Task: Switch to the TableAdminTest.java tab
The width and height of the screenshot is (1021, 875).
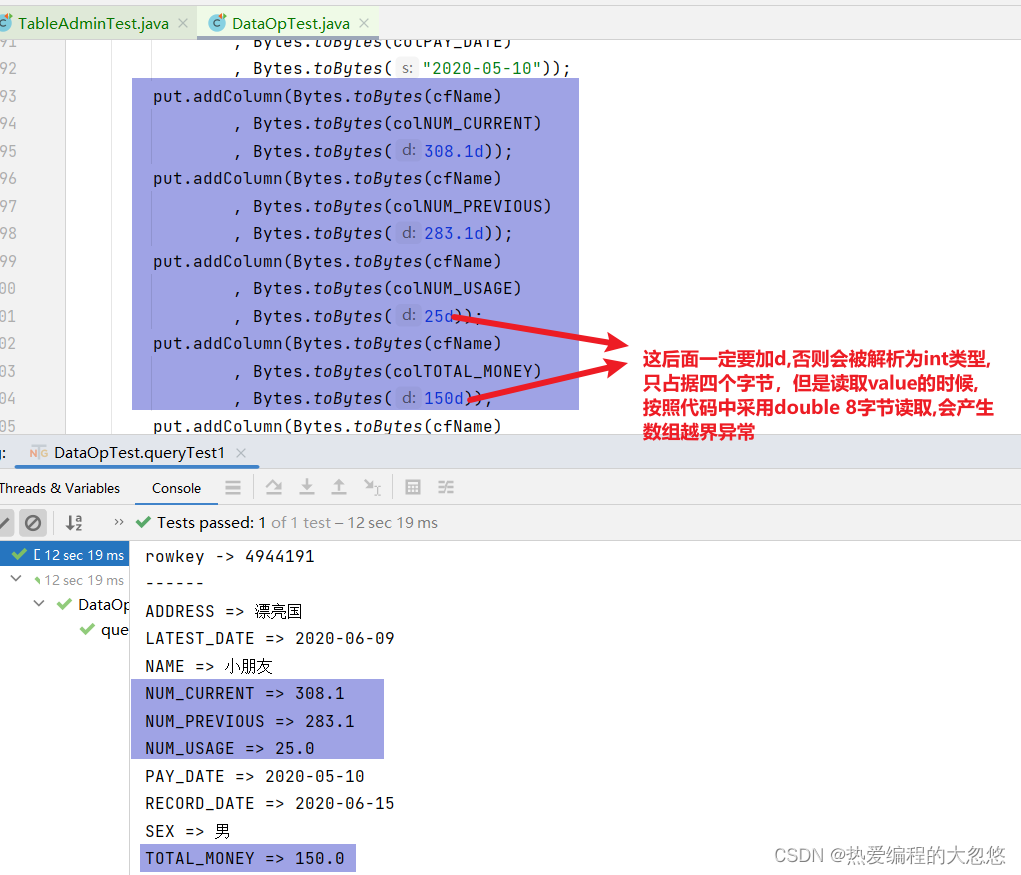Action: point(90,22)
